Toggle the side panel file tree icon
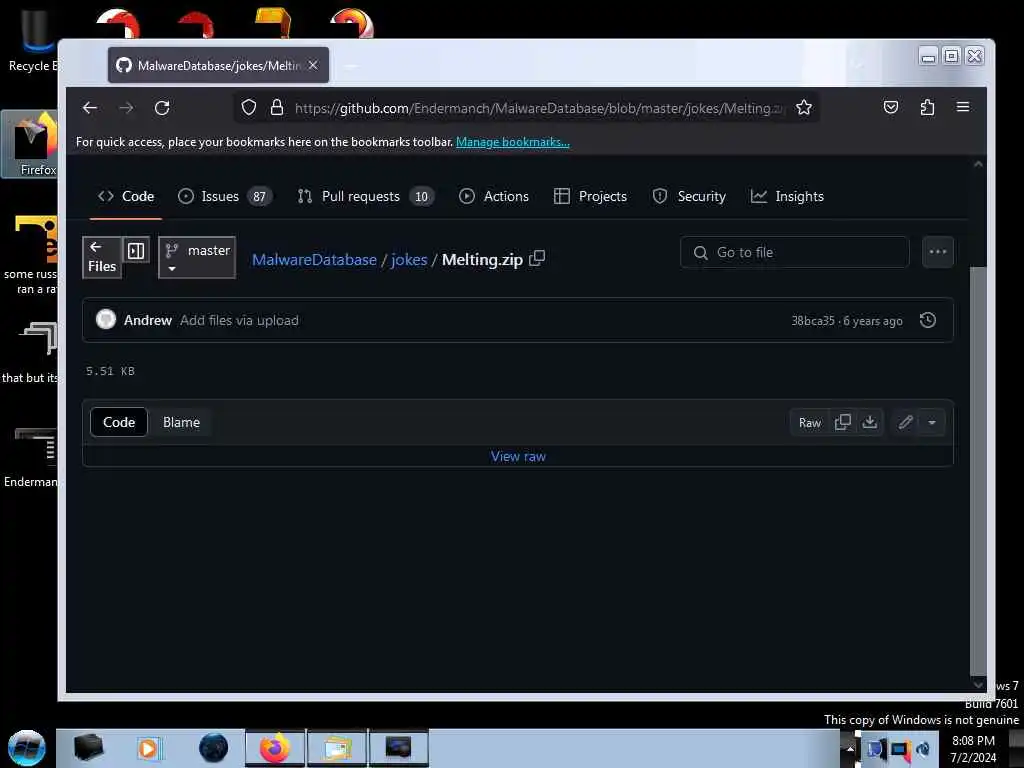 [x=136, y=251]
